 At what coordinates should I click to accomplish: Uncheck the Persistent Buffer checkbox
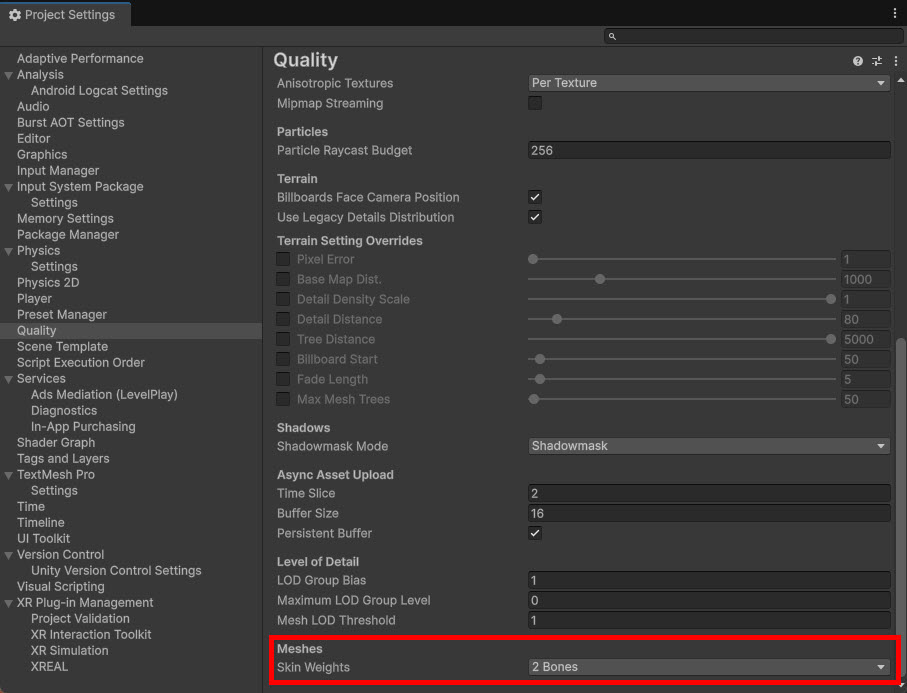tap(535, 533)
